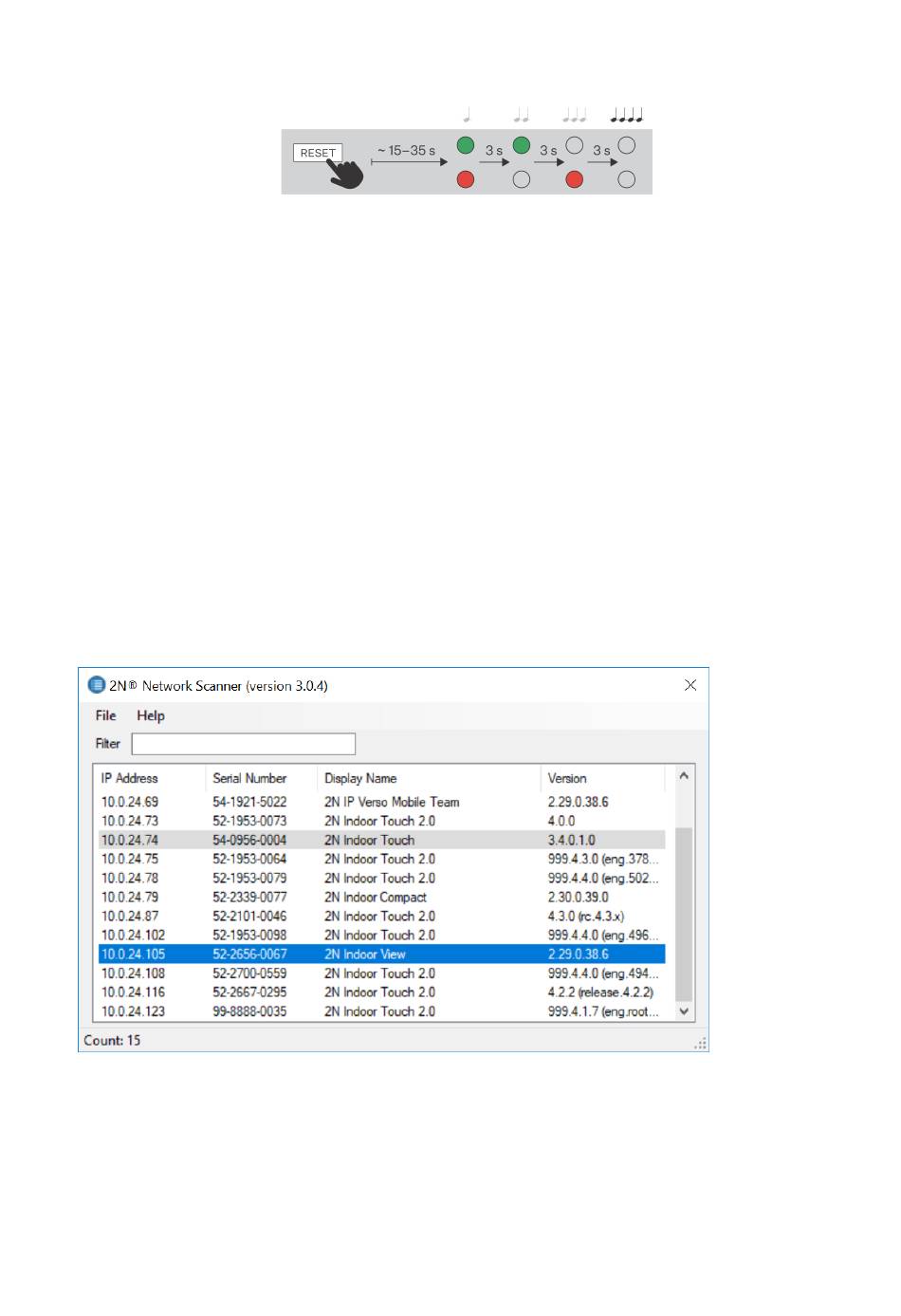
Task: Click the Filter text input field
Action: click(x=244, y=744)
